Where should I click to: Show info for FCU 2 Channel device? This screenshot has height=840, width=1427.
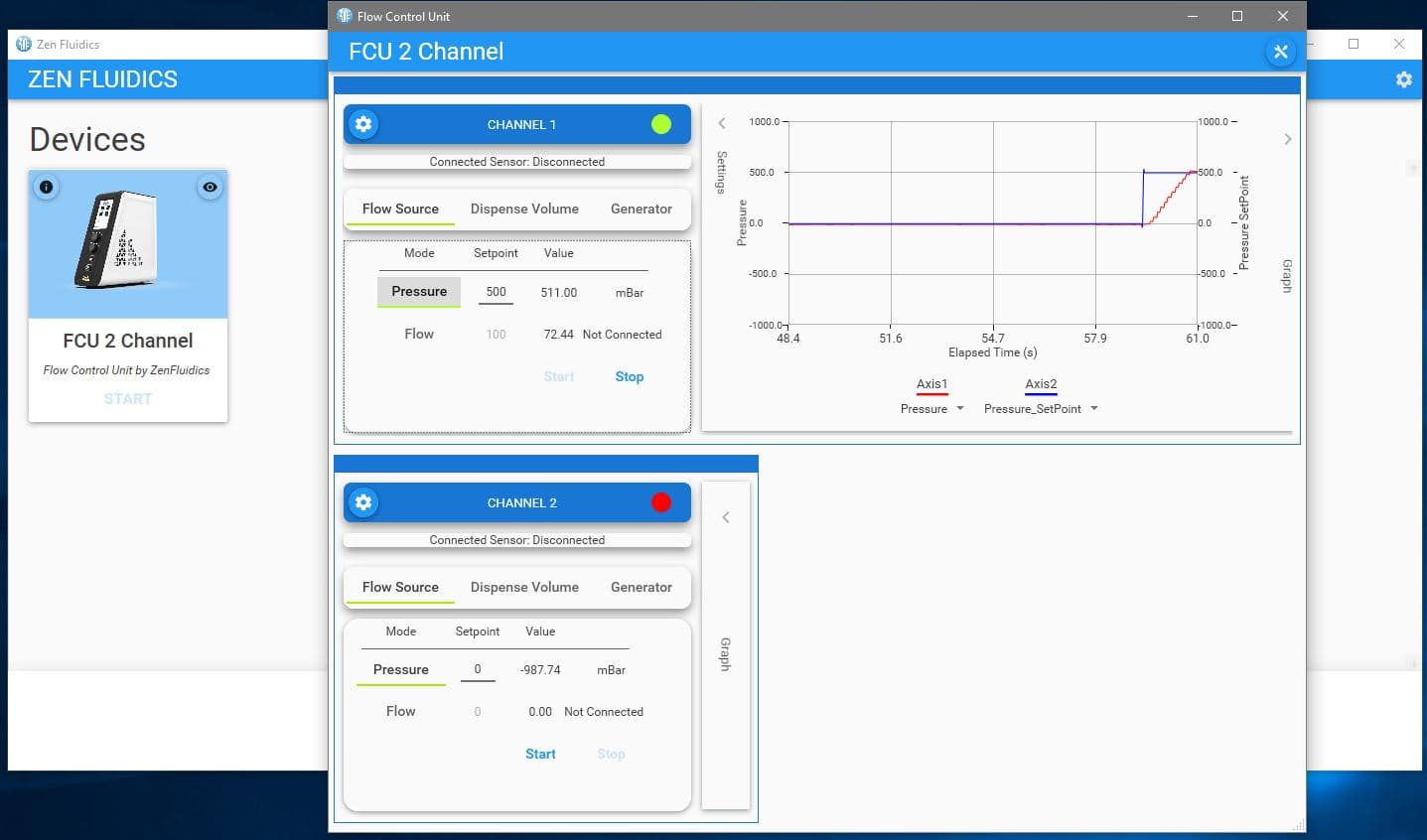46,187
